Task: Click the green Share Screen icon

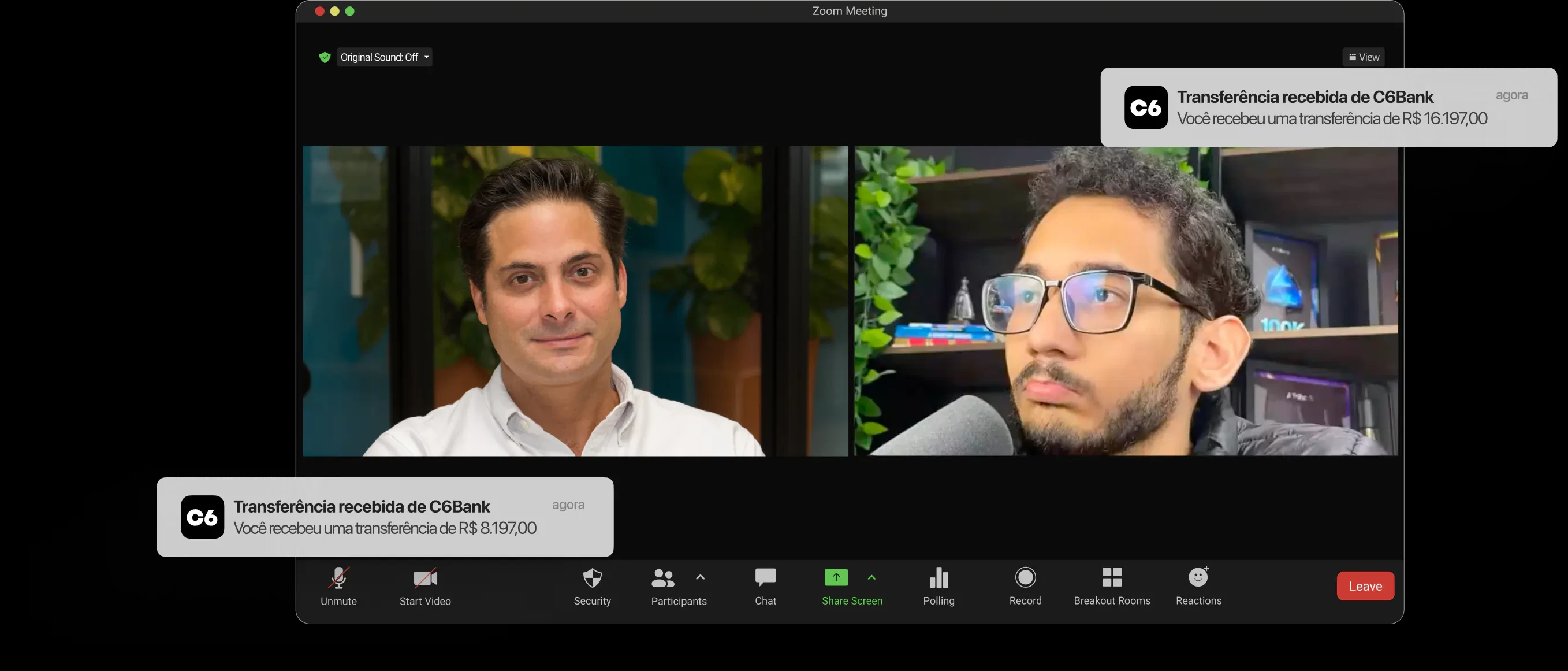Action: (836, 577)
